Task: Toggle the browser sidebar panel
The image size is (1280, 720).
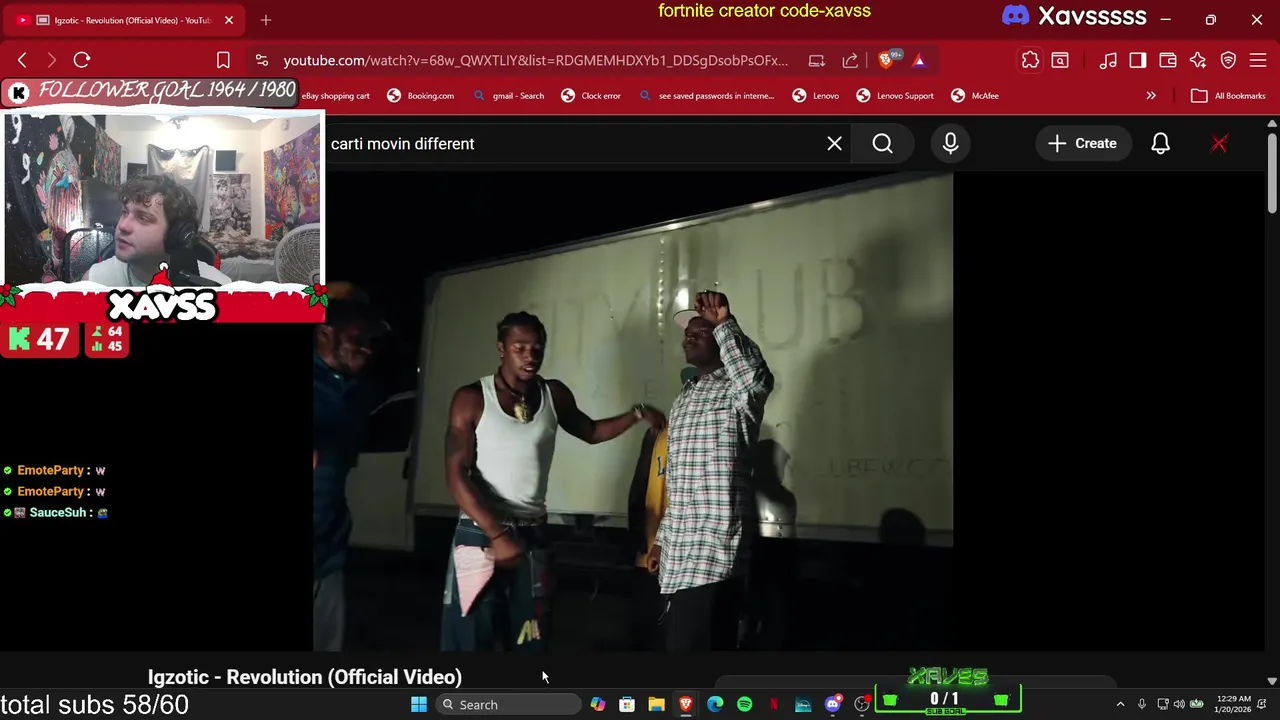Action: coord(1138,60)
